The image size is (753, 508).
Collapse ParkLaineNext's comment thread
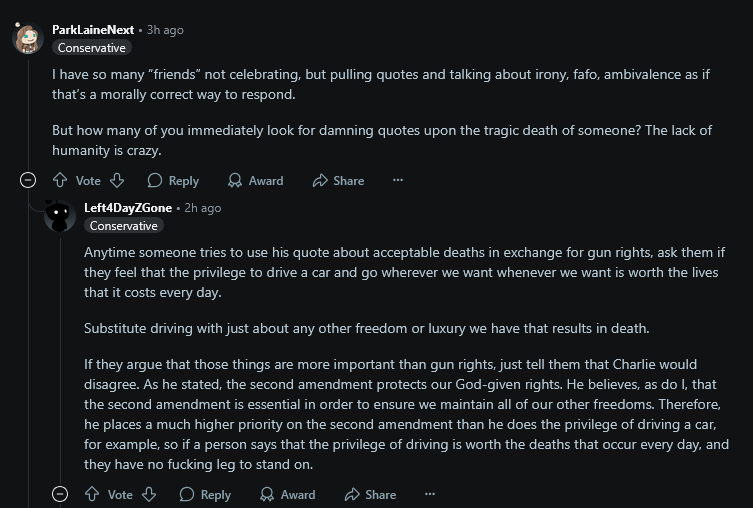coord(28,181)
